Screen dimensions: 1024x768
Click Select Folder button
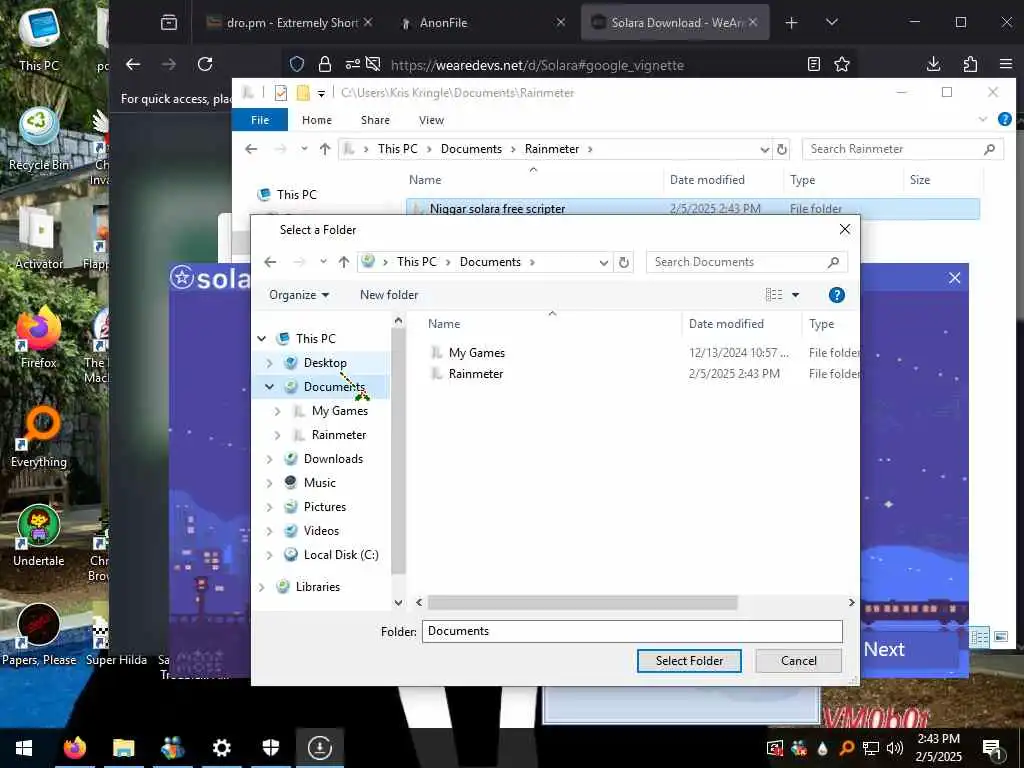click(689, 660)
